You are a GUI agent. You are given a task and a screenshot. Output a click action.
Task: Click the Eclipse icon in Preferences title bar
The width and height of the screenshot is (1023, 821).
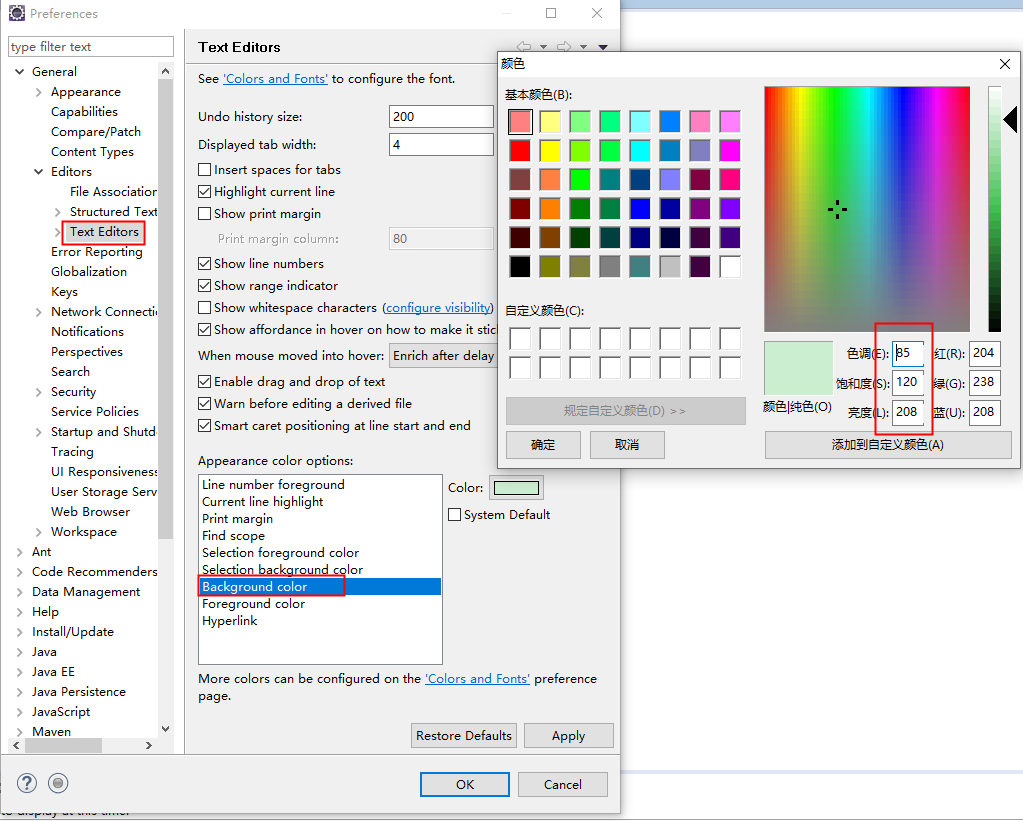pyautogui.click(x=16, y=14)
